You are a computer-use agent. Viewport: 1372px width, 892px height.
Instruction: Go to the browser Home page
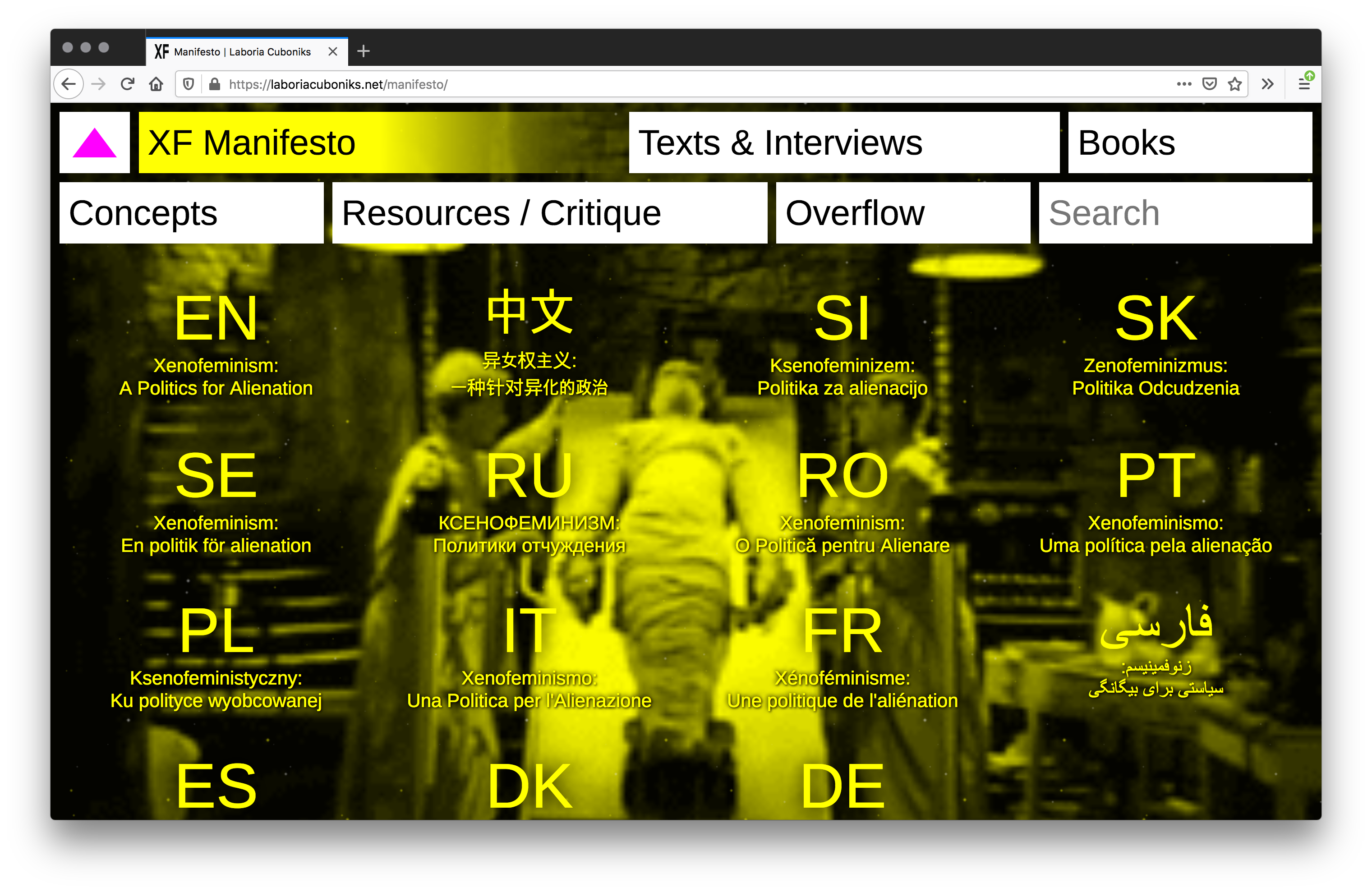[x=156, y=84]
